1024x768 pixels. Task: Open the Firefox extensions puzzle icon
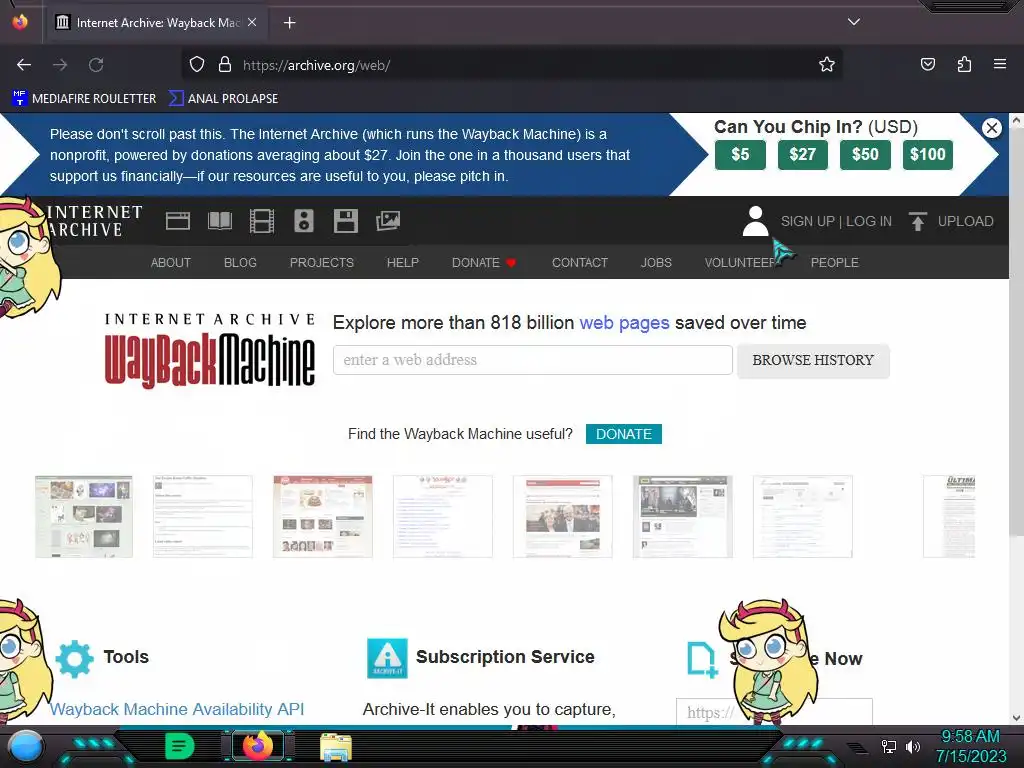(964, 64)
